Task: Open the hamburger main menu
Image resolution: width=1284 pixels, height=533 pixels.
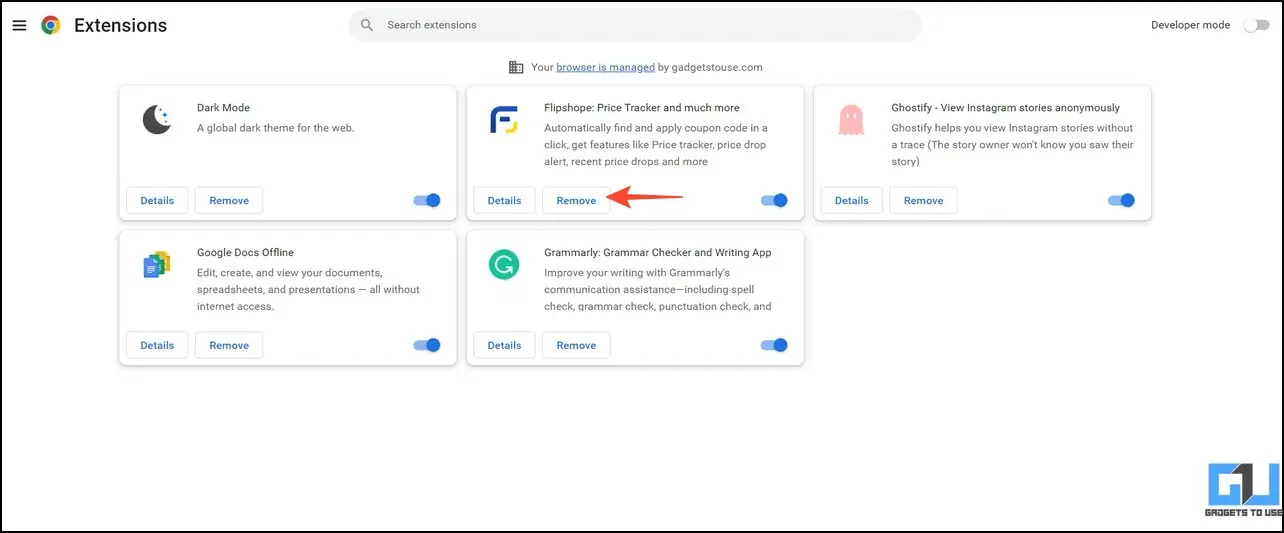Action: (x=19, y=25)
